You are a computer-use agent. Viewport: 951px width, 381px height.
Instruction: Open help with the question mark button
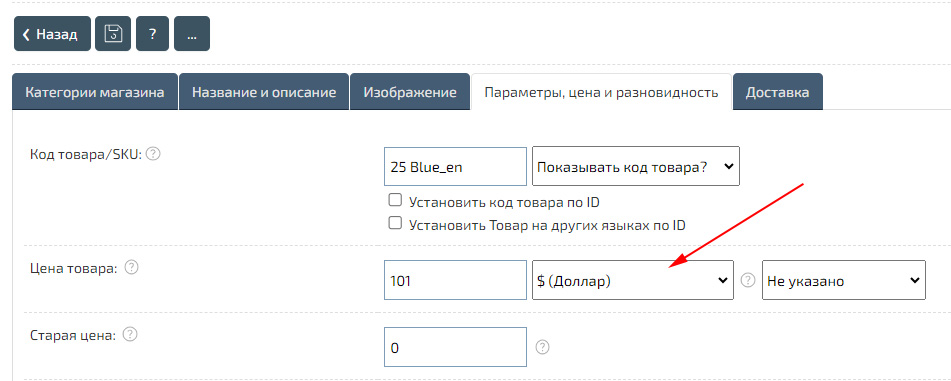click(153, 33)
